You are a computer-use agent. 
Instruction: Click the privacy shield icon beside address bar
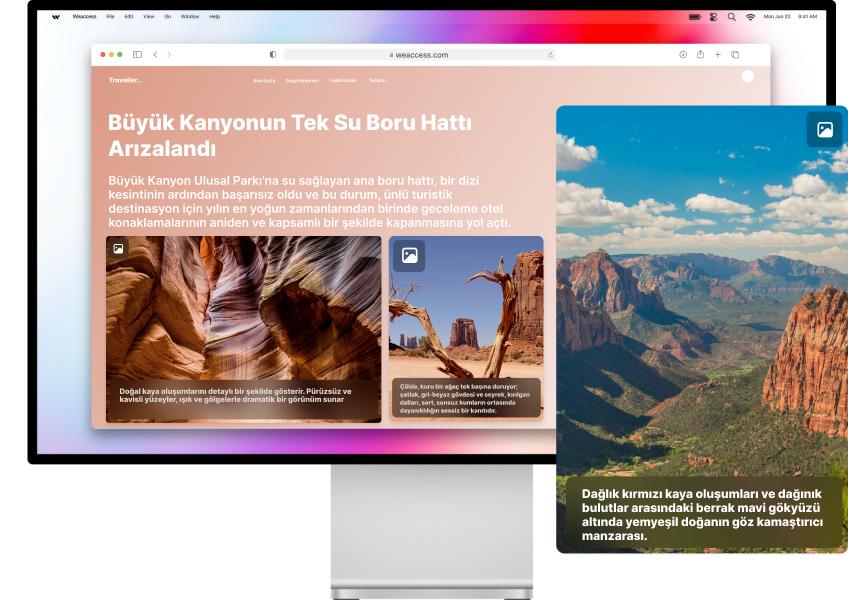click(x=273, y=55)
